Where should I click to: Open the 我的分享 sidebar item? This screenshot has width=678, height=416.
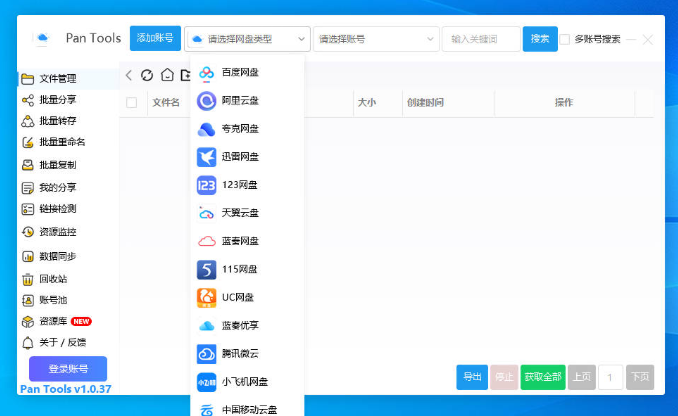[x=68, y=188]
